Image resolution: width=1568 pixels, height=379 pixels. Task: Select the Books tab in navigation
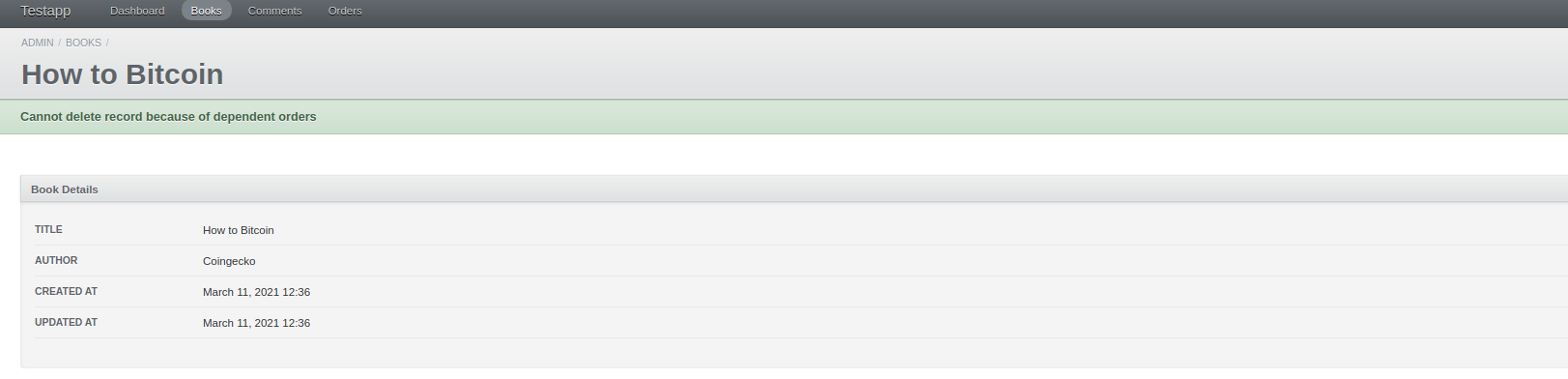pyautogui.click(x=206, y=11)
